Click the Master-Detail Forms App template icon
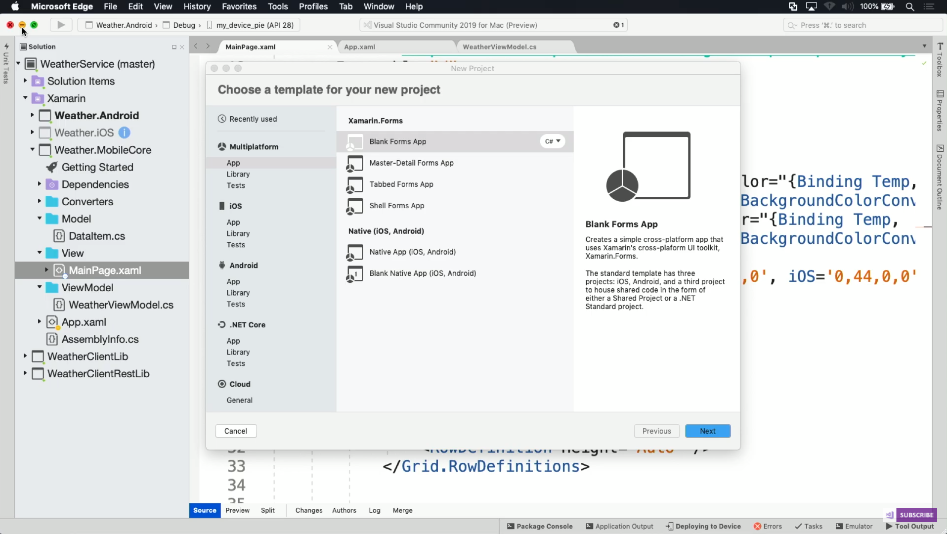947x534 pixels. point(355,163)
